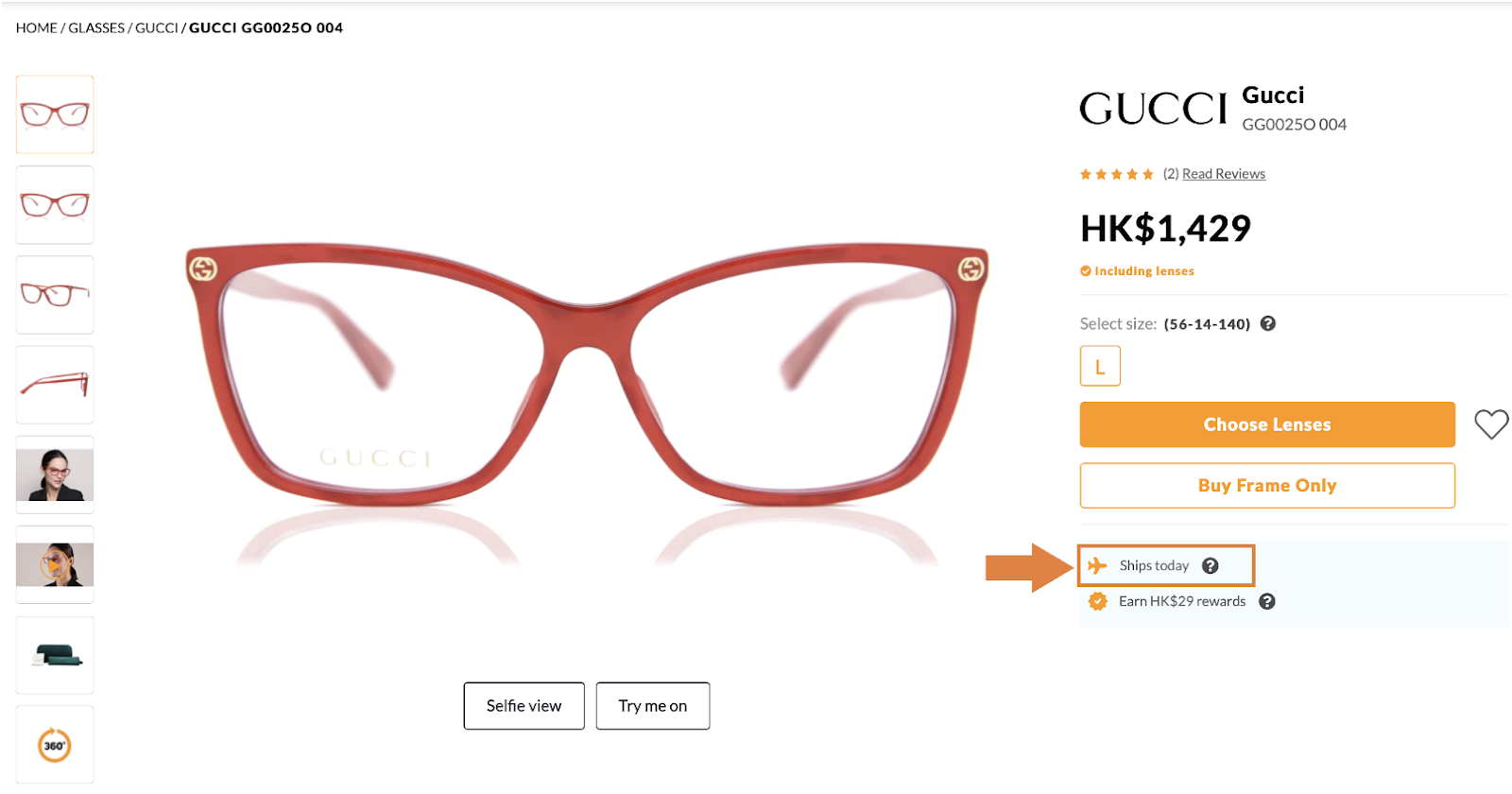1512x794 pixels.
Task: Navigate to GUCCI breadcrumb
Action: coord(157,27)
